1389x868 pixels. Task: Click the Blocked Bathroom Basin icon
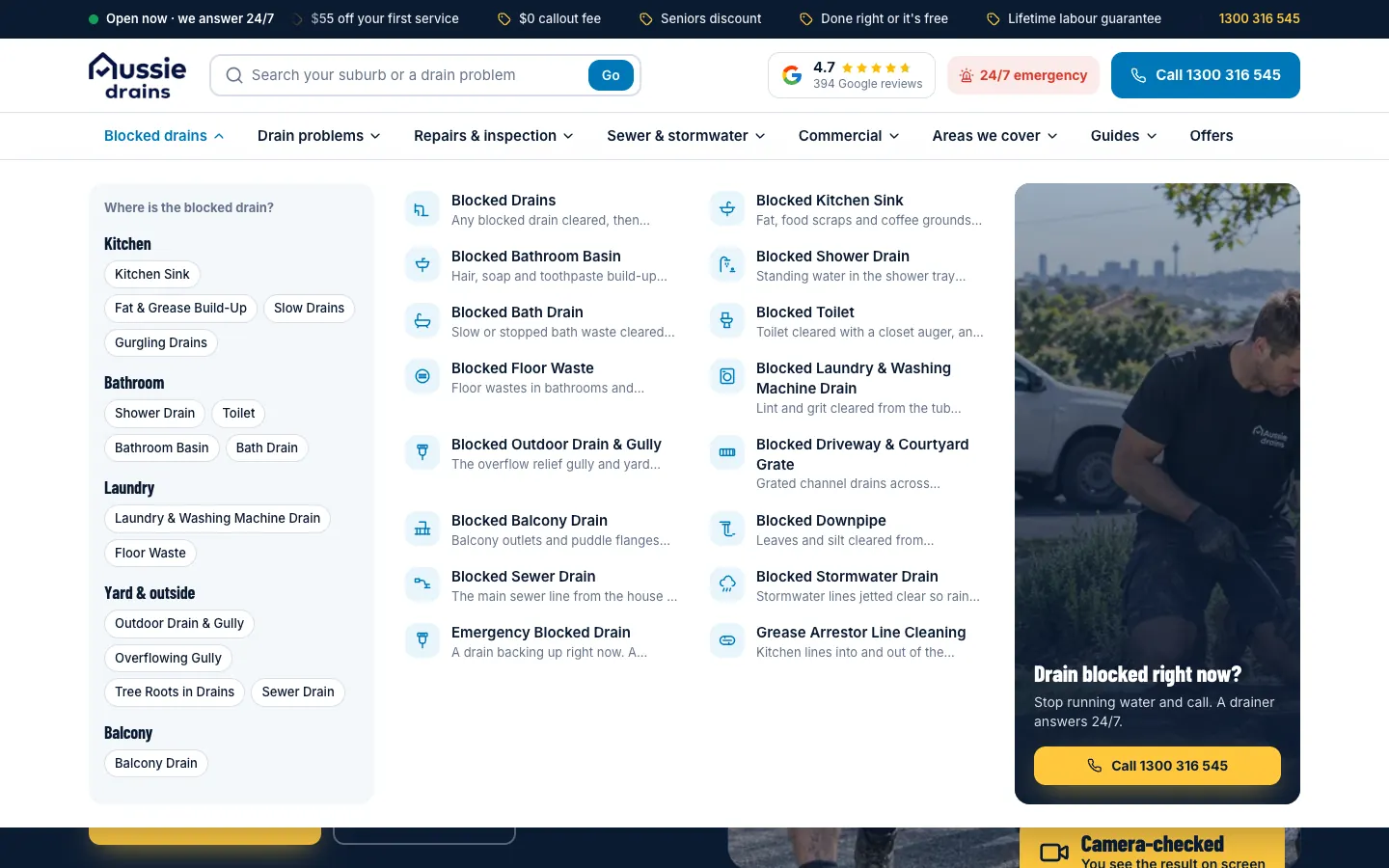[422, 265]
